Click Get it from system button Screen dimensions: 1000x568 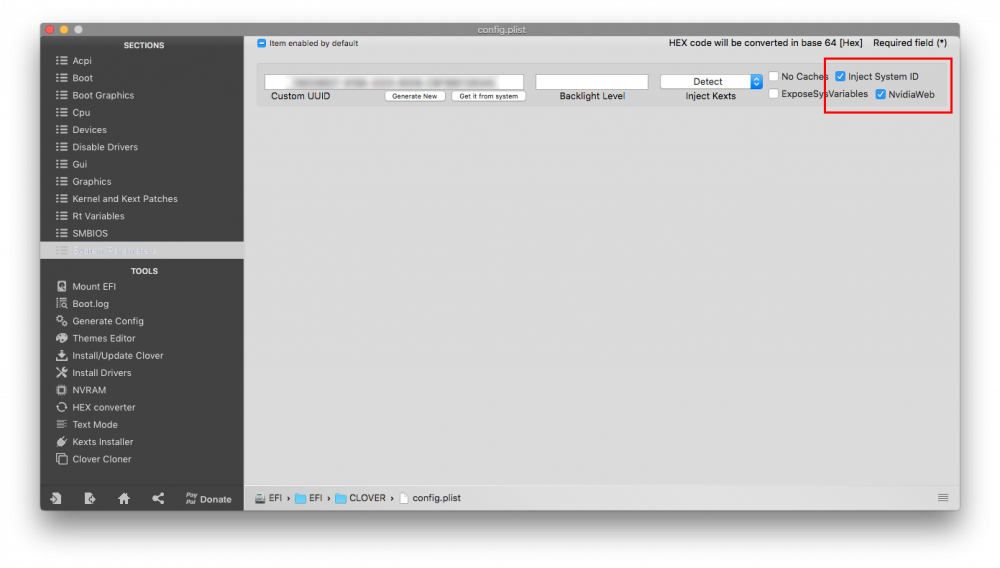(x=489, y=96)
